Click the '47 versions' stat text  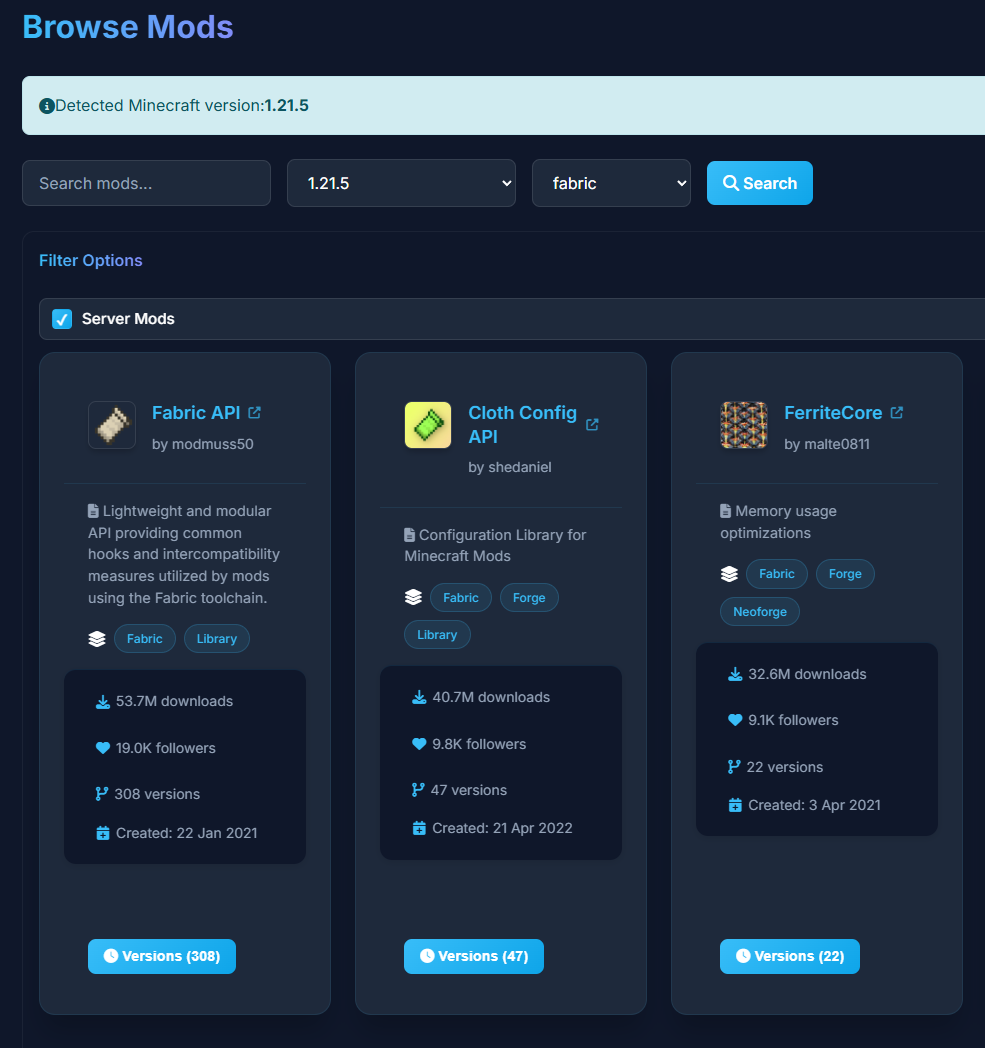coord(468,790)
